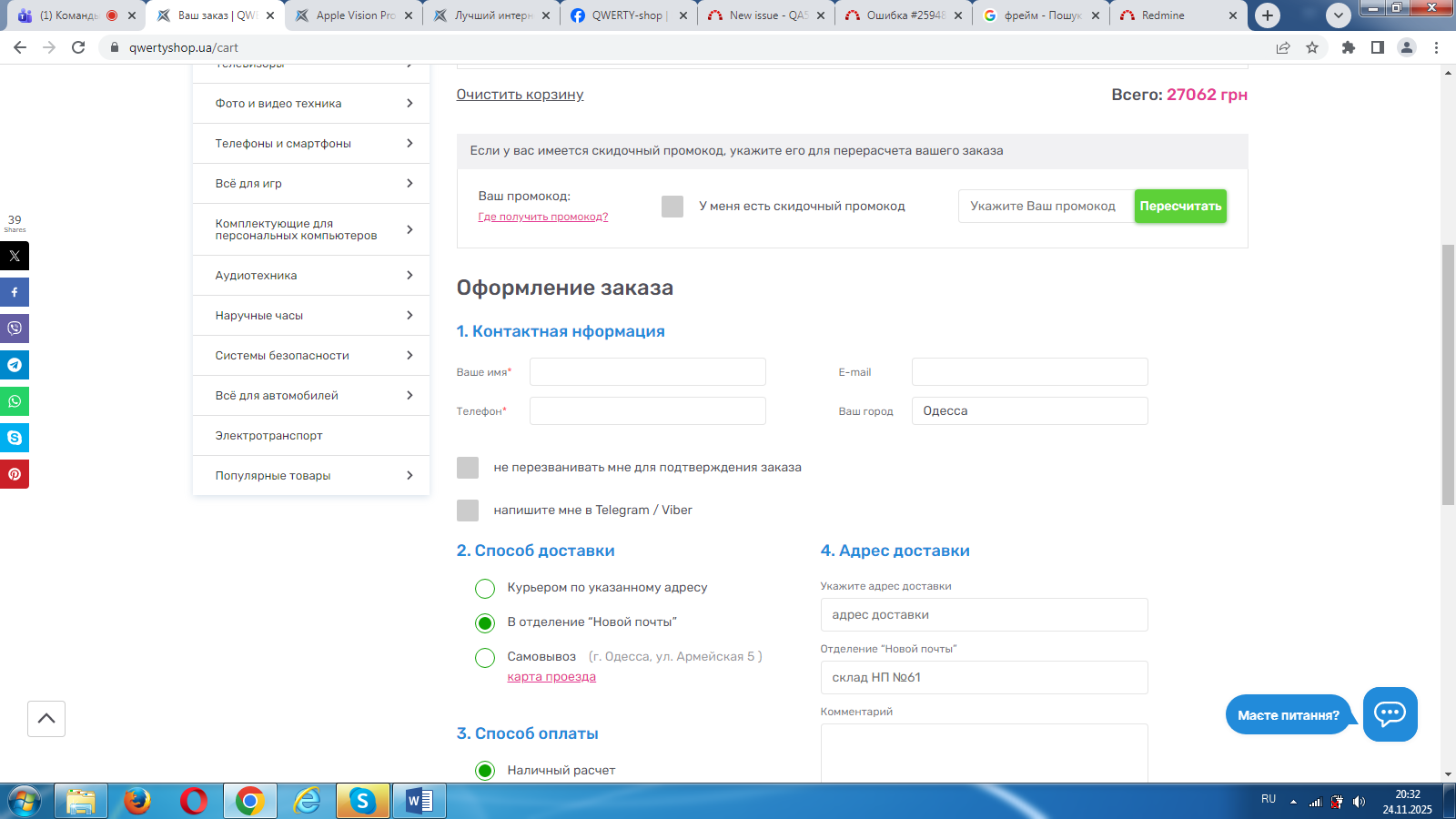The height and width of the screenshot is (819, 1456).
Task: Open the 'Электротранспорт' category
Action: [269, 436]
